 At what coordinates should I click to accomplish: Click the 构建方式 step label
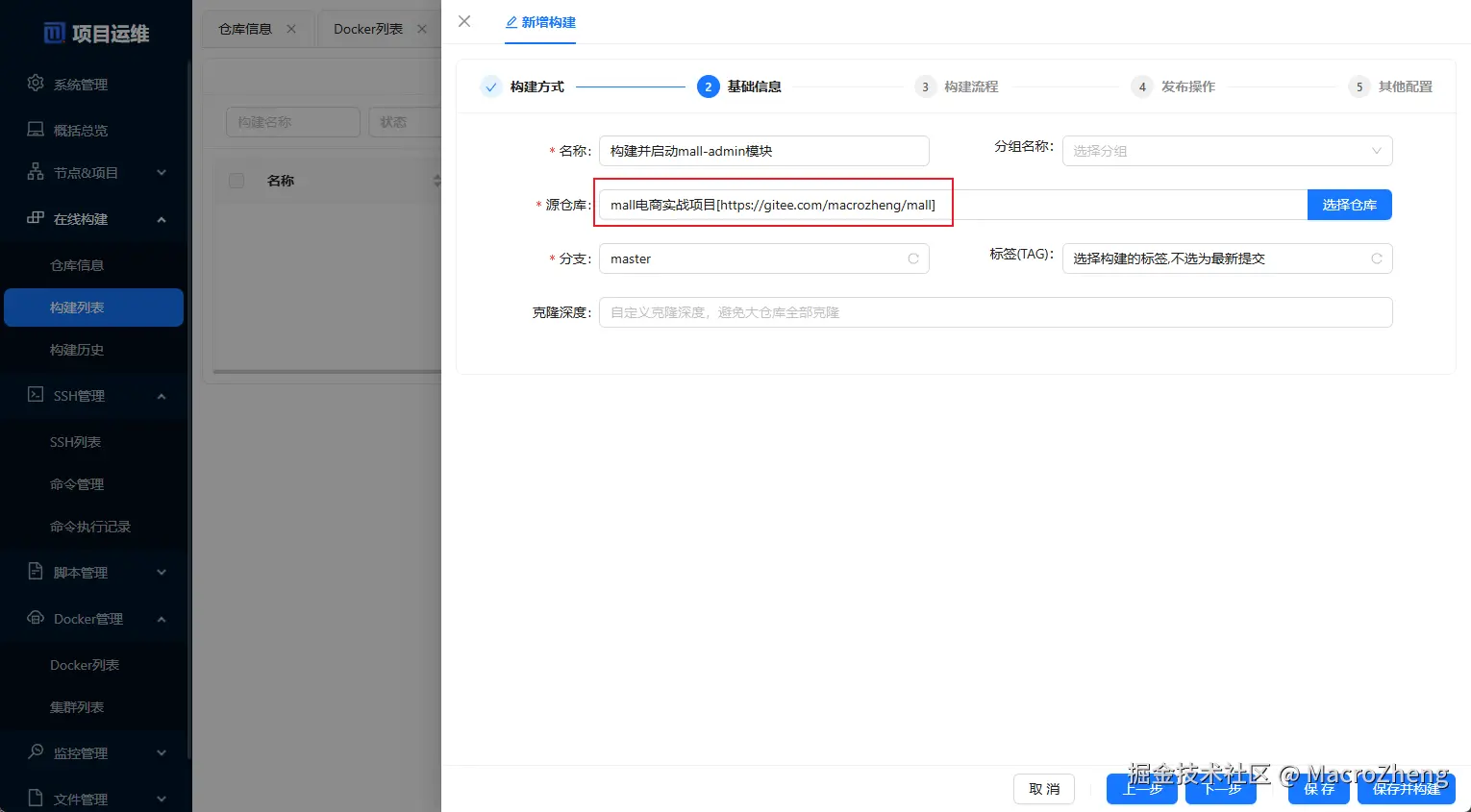coord(537,86)
